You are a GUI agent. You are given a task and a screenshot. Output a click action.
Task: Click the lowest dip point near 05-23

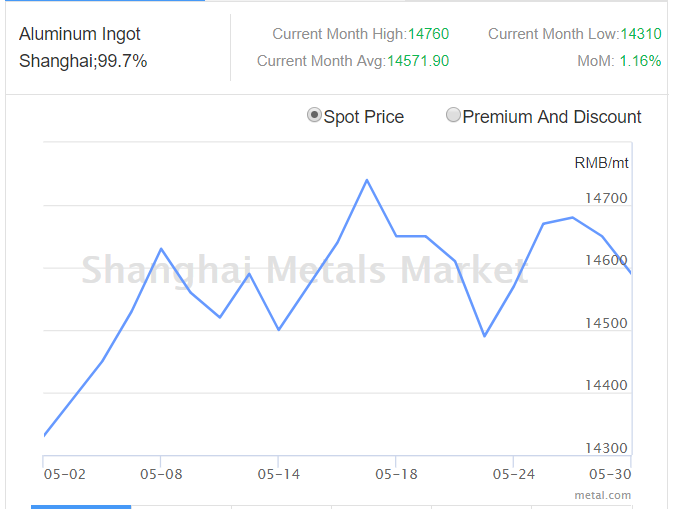coord(484,336)
